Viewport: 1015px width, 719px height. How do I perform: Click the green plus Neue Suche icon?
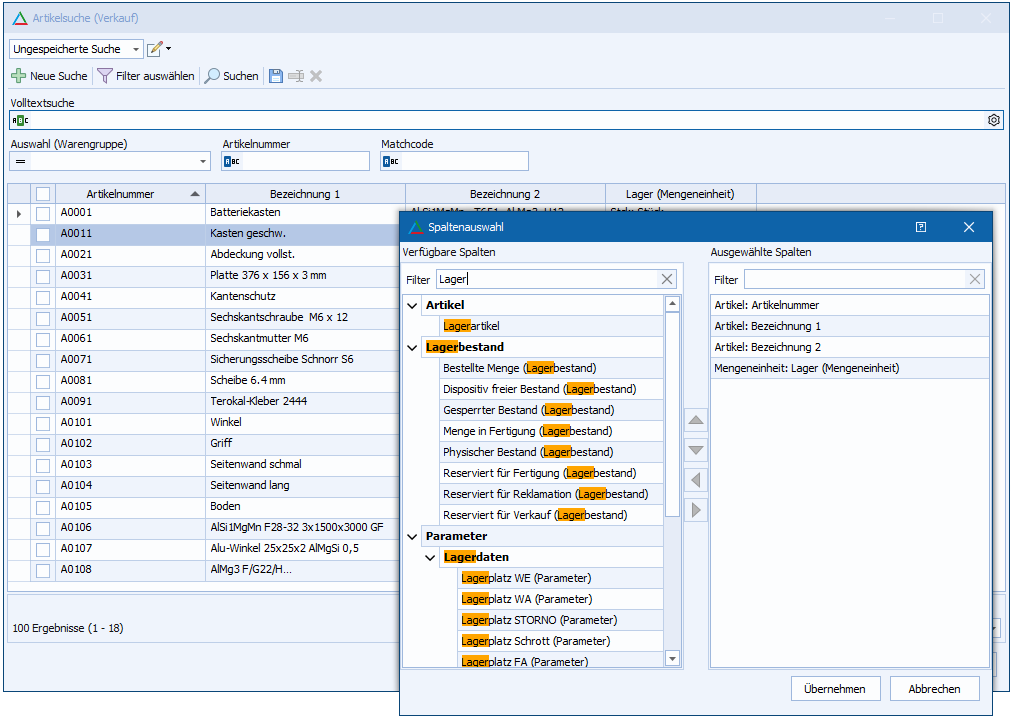point(19,76)
